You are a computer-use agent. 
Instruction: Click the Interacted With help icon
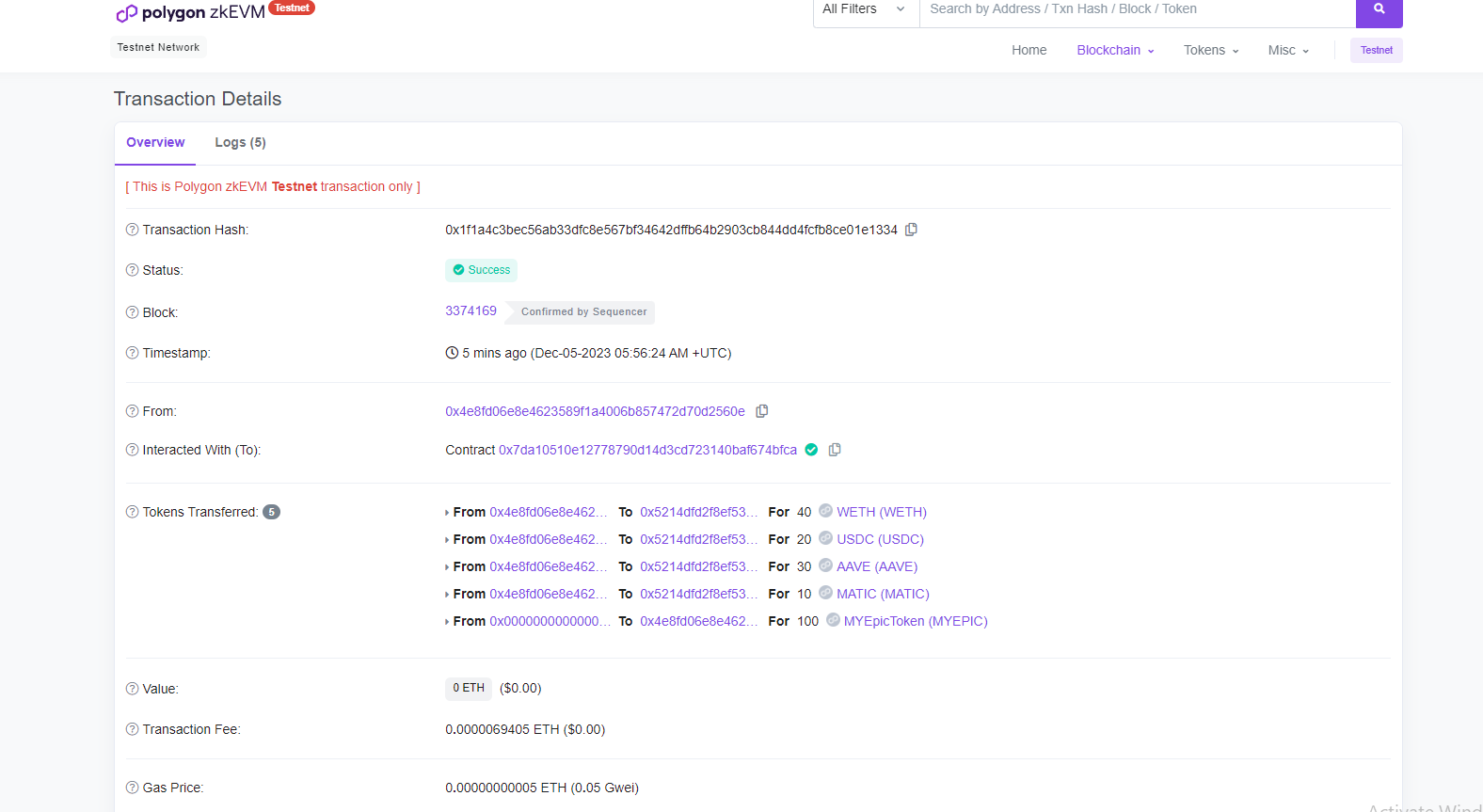[132, 450]
